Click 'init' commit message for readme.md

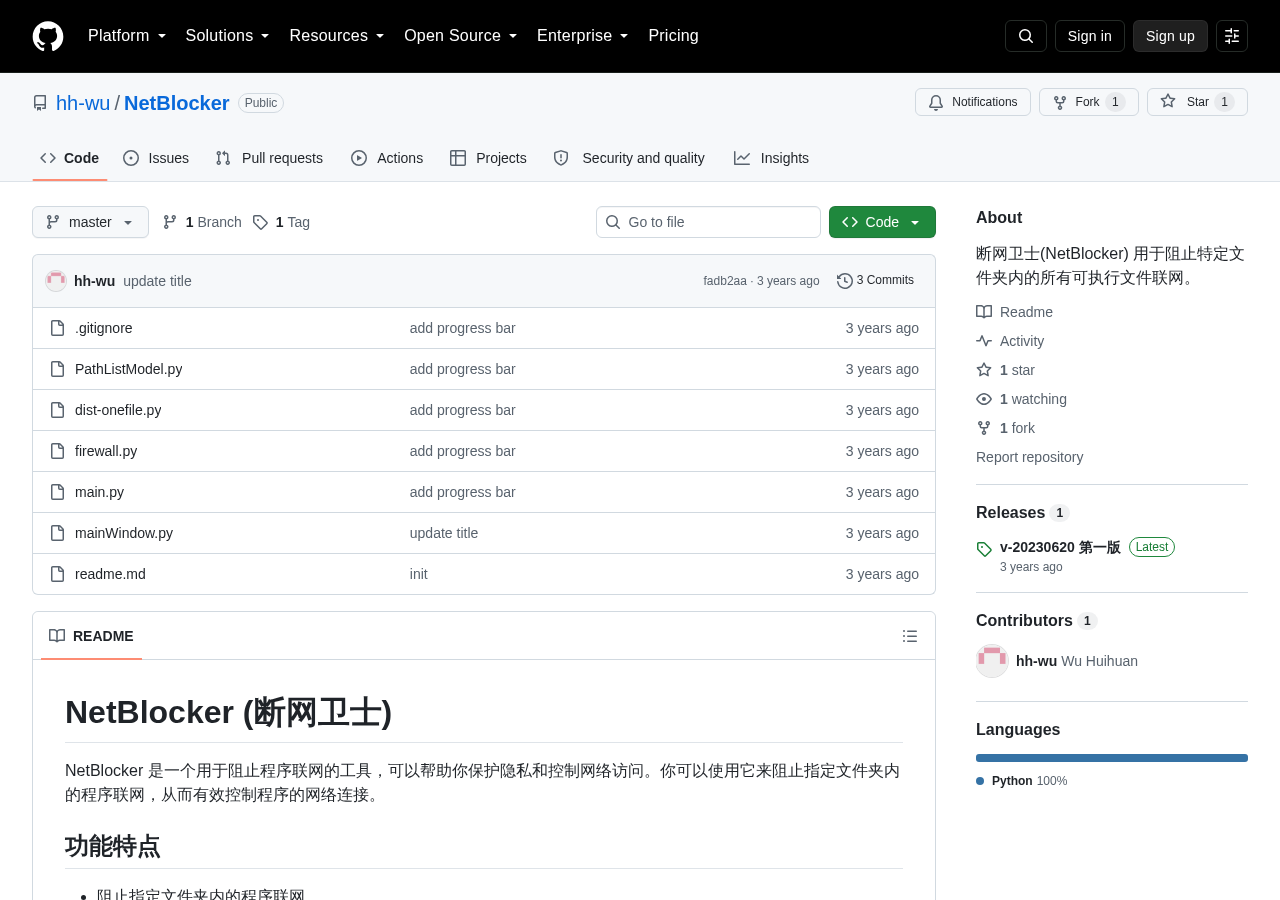[x=419, y=574]
